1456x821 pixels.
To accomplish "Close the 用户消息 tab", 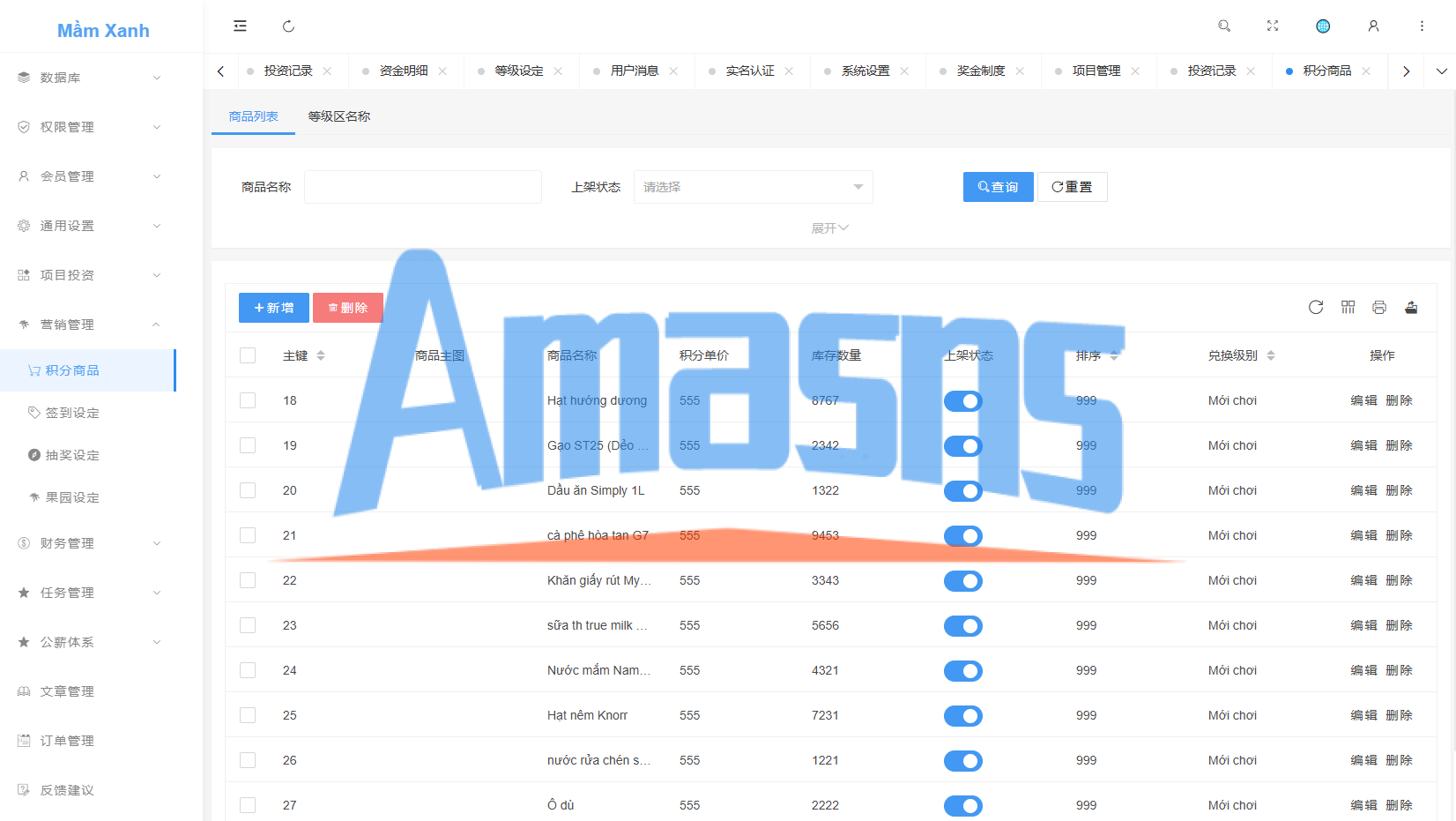I will click(673, 71).
